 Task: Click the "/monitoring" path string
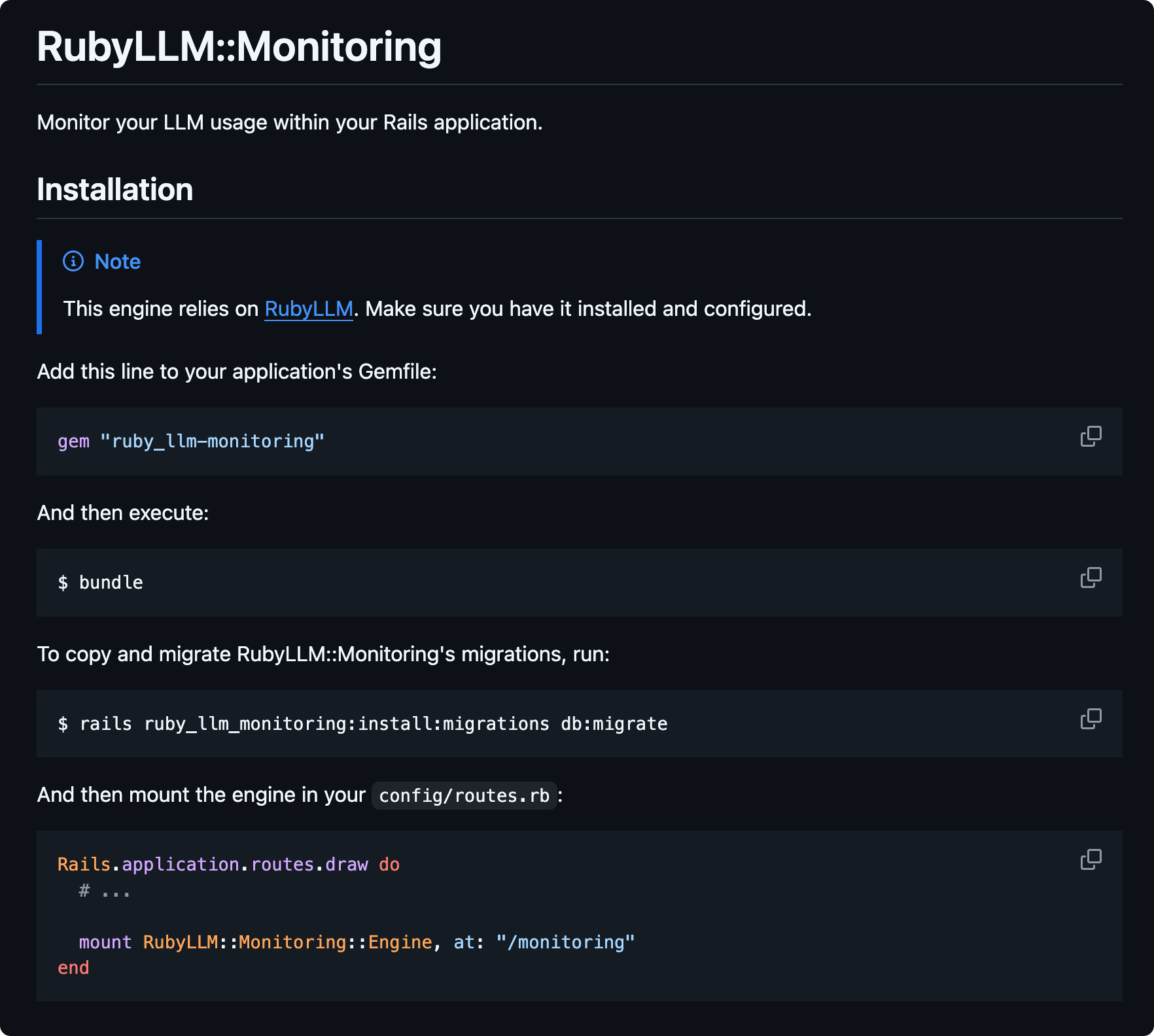click(565, 942)
